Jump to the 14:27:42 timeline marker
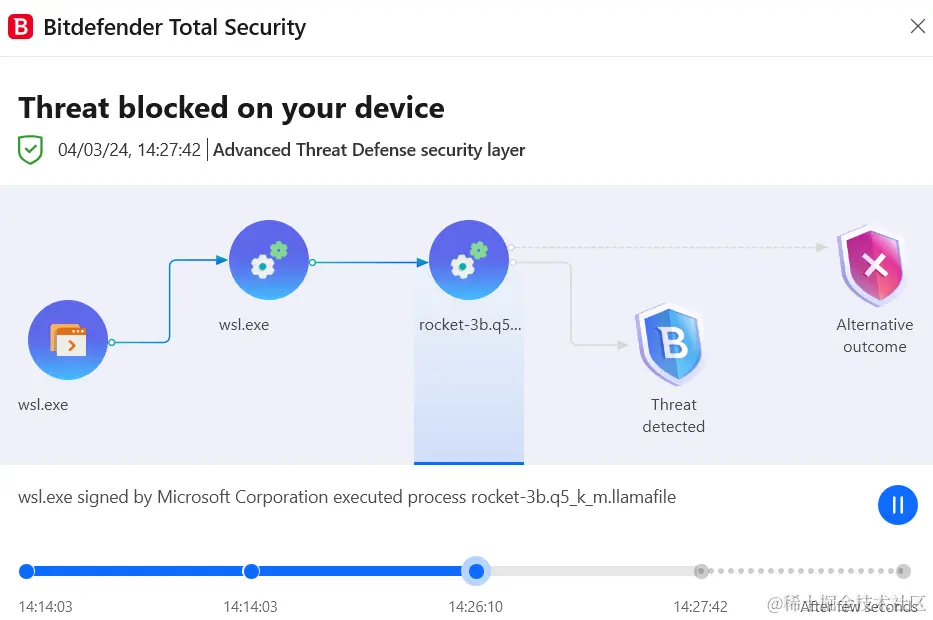Image resolution: width=933 pixels, height=620 pixels. [701, 571]
